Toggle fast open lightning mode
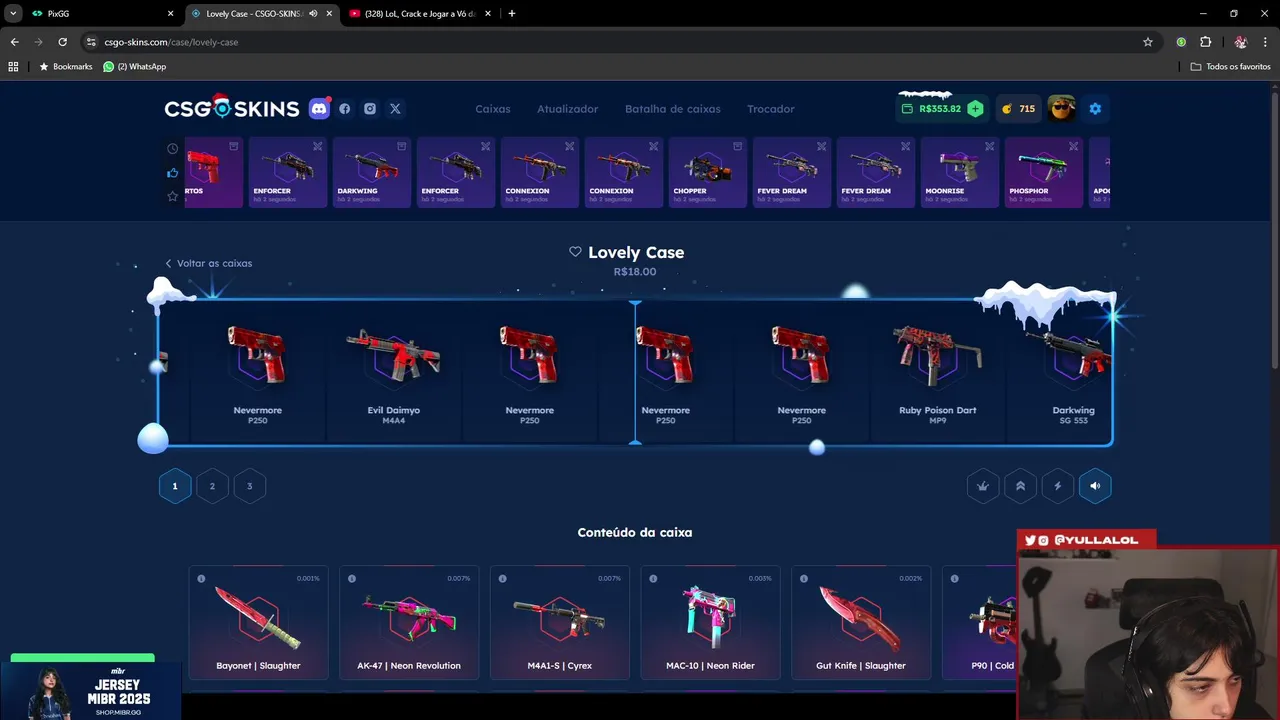 pyautogui.click(x=1058, y=486)
